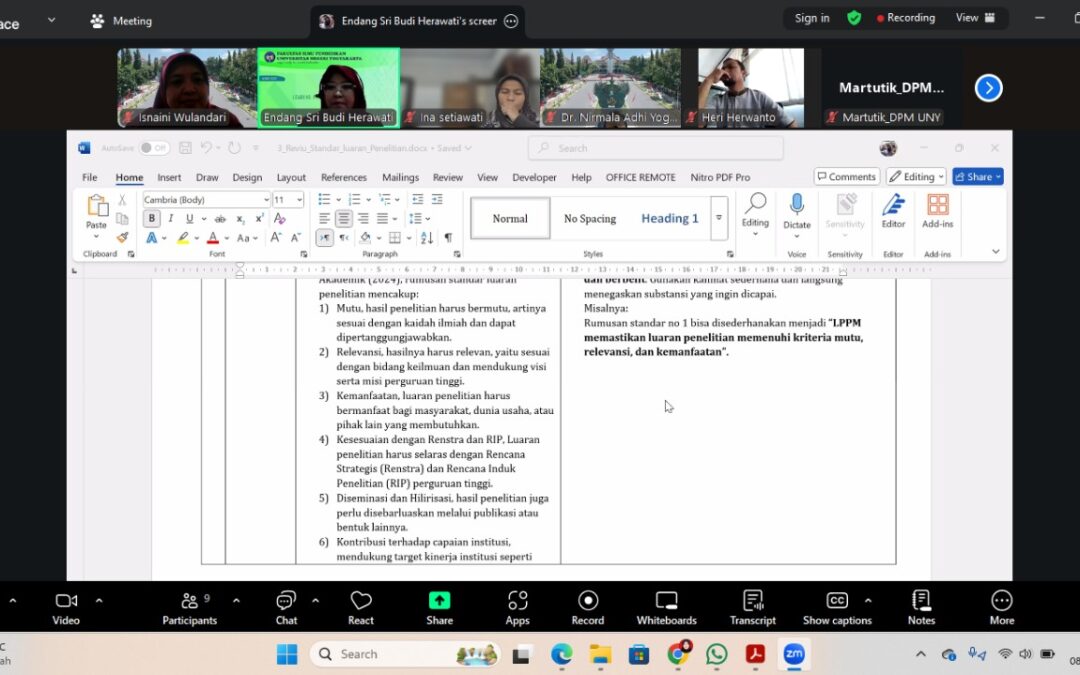
Task: Open the Meeting info menu
Action: (121, 21)
